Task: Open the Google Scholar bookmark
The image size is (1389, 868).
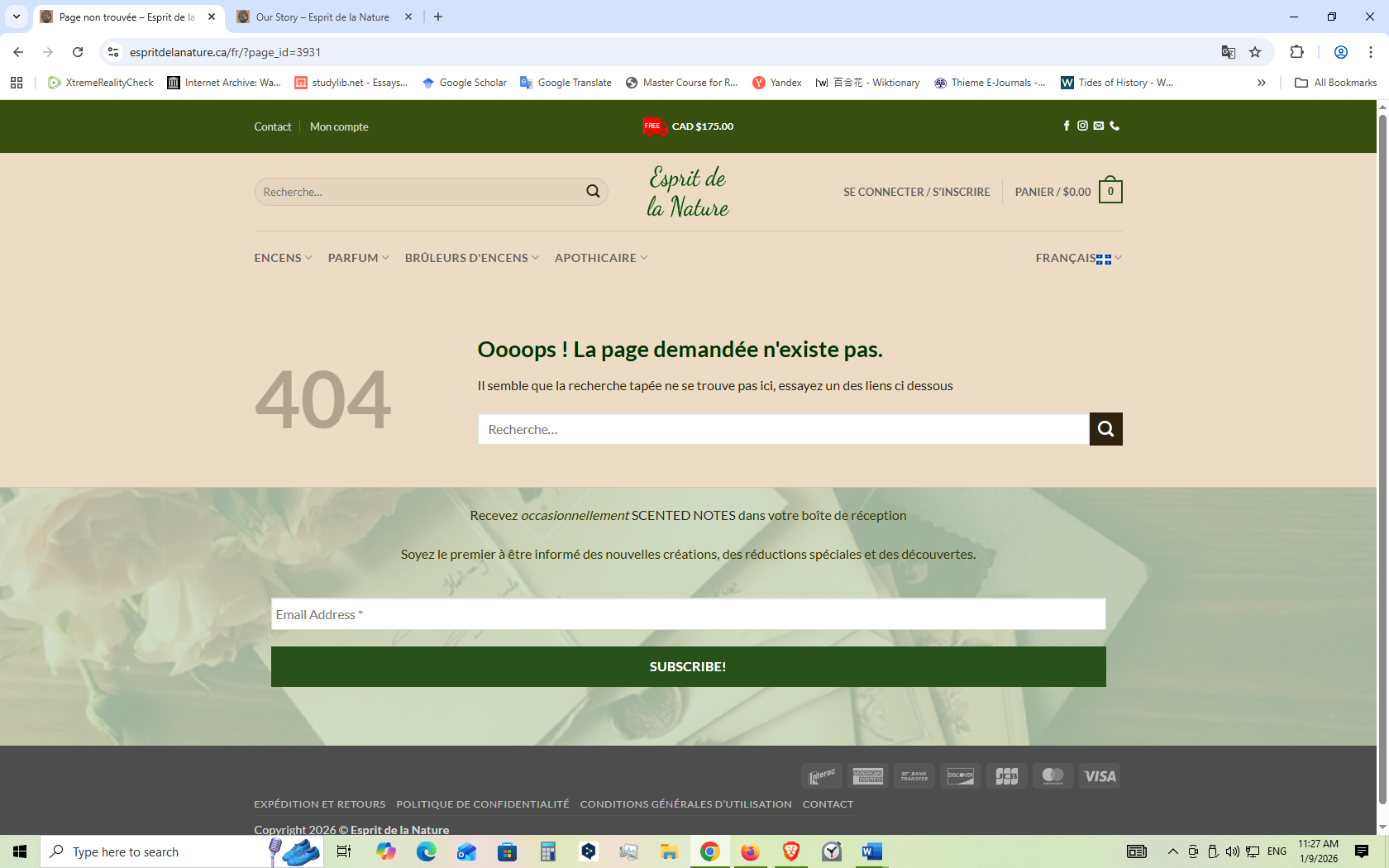Action: pyautogui.click(x=465, y=83)
